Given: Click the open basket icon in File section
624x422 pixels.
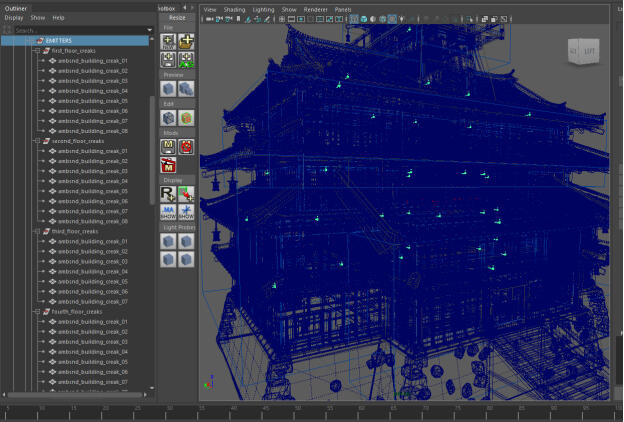Looking at the screenshot, I should click(x=186, y=41).
